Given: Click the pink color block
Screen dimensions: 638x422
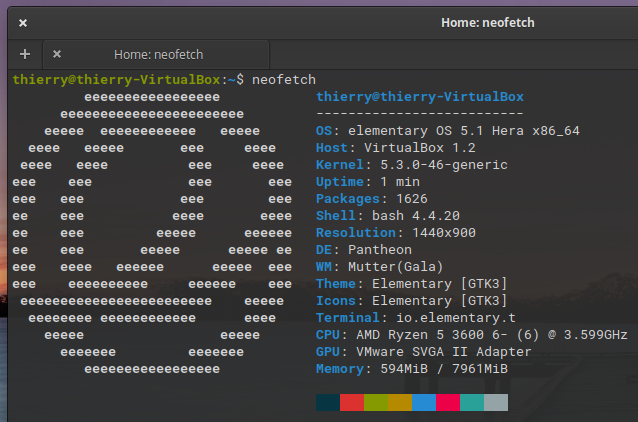Looking at the screenshot, I should click(448, 402).
